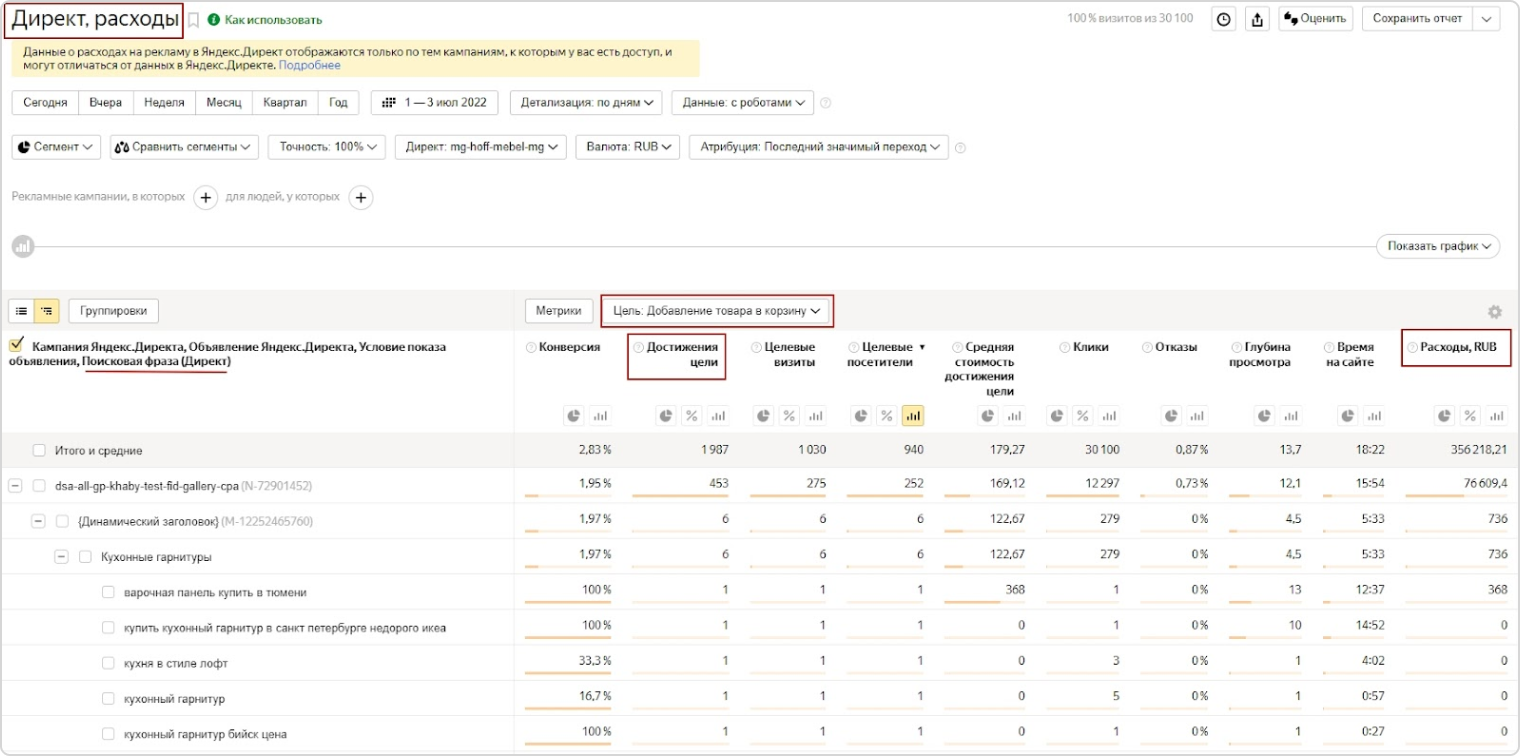Click the bookmark icon beside report title
1520x756 pixels.
[194, 20]
